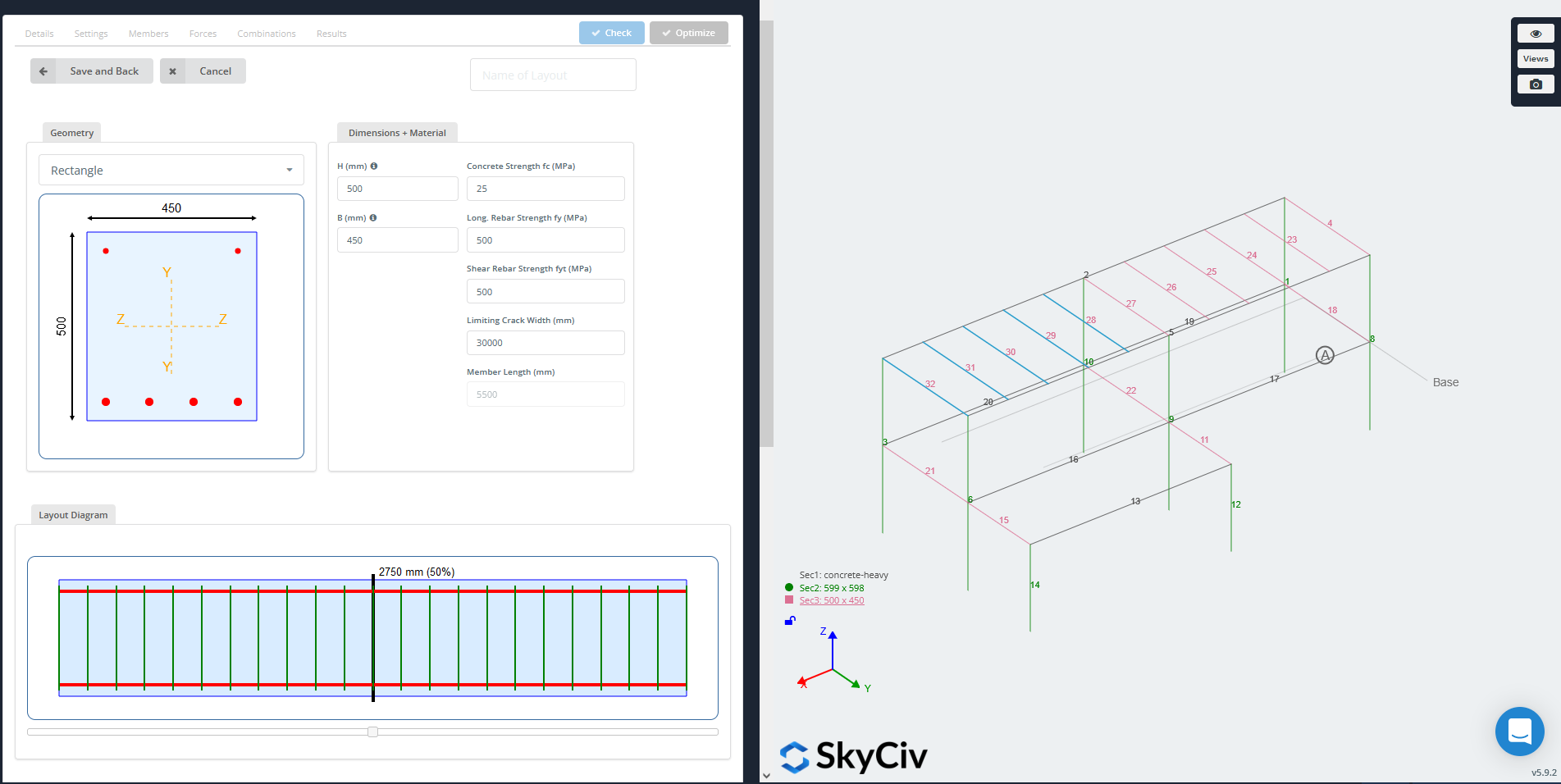This screenshot has height=784, width=1561.
Task: Toggle visibility settings with the eye icon
Action: tap(1535, 33)
